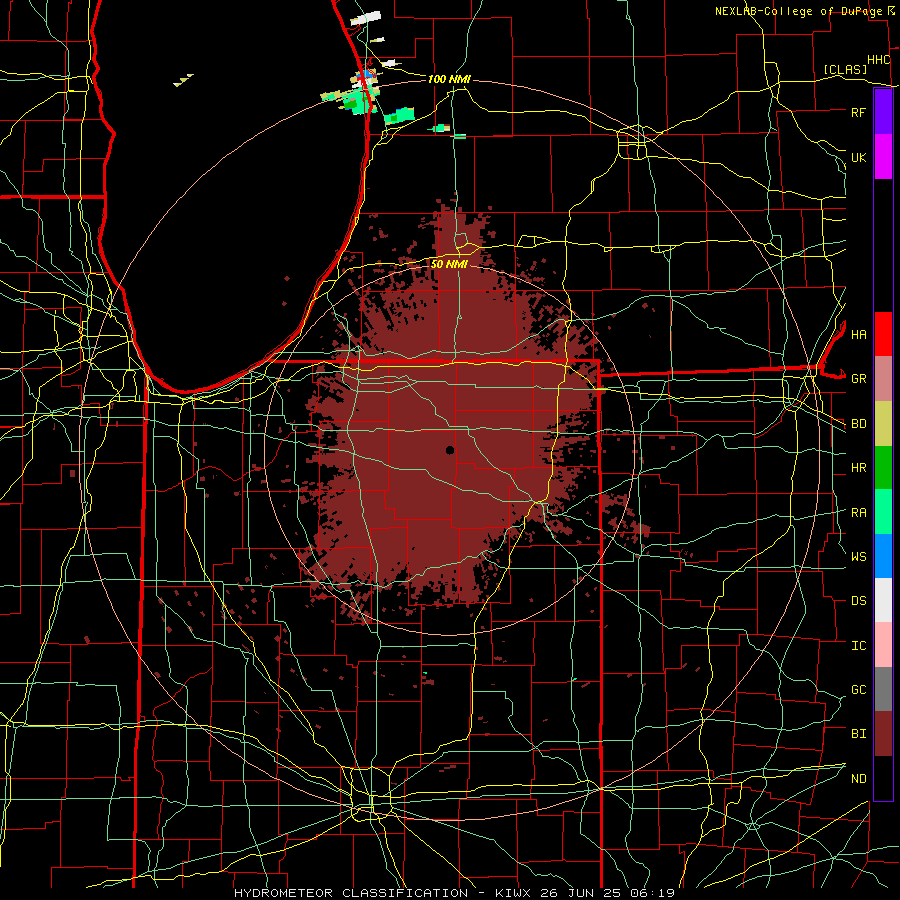Click the ND legend label
Image resolution: width=900 pixels, height=900 pixels.
point(858,779)
